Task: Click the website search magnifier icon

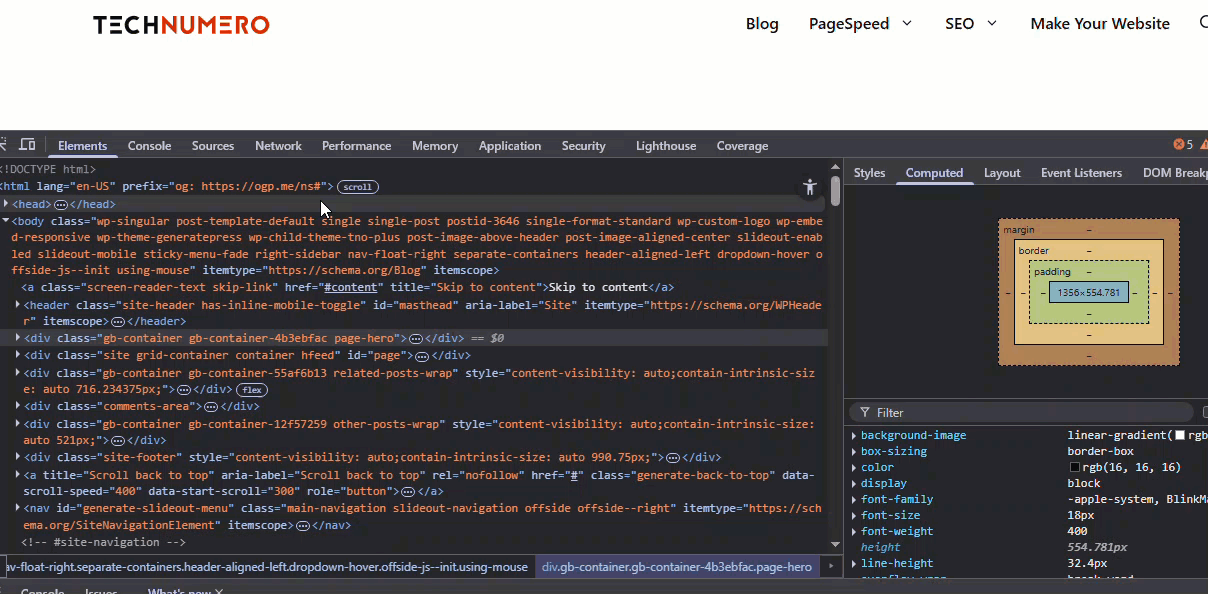Action: click(x=1203, y=23)
